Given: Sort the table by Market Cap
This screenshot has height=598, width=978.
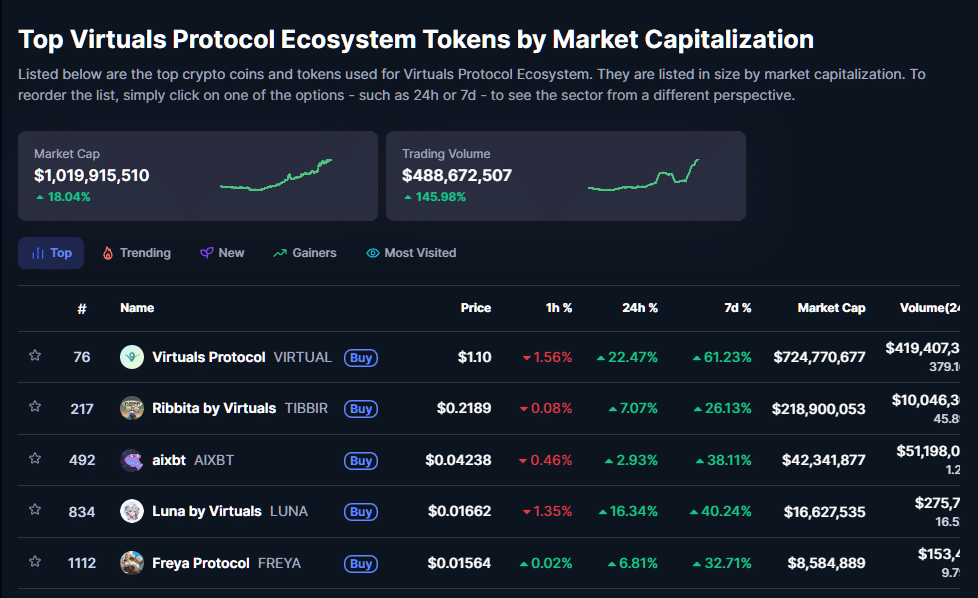Looking at the screenshot, I should (x=832, y=308).
